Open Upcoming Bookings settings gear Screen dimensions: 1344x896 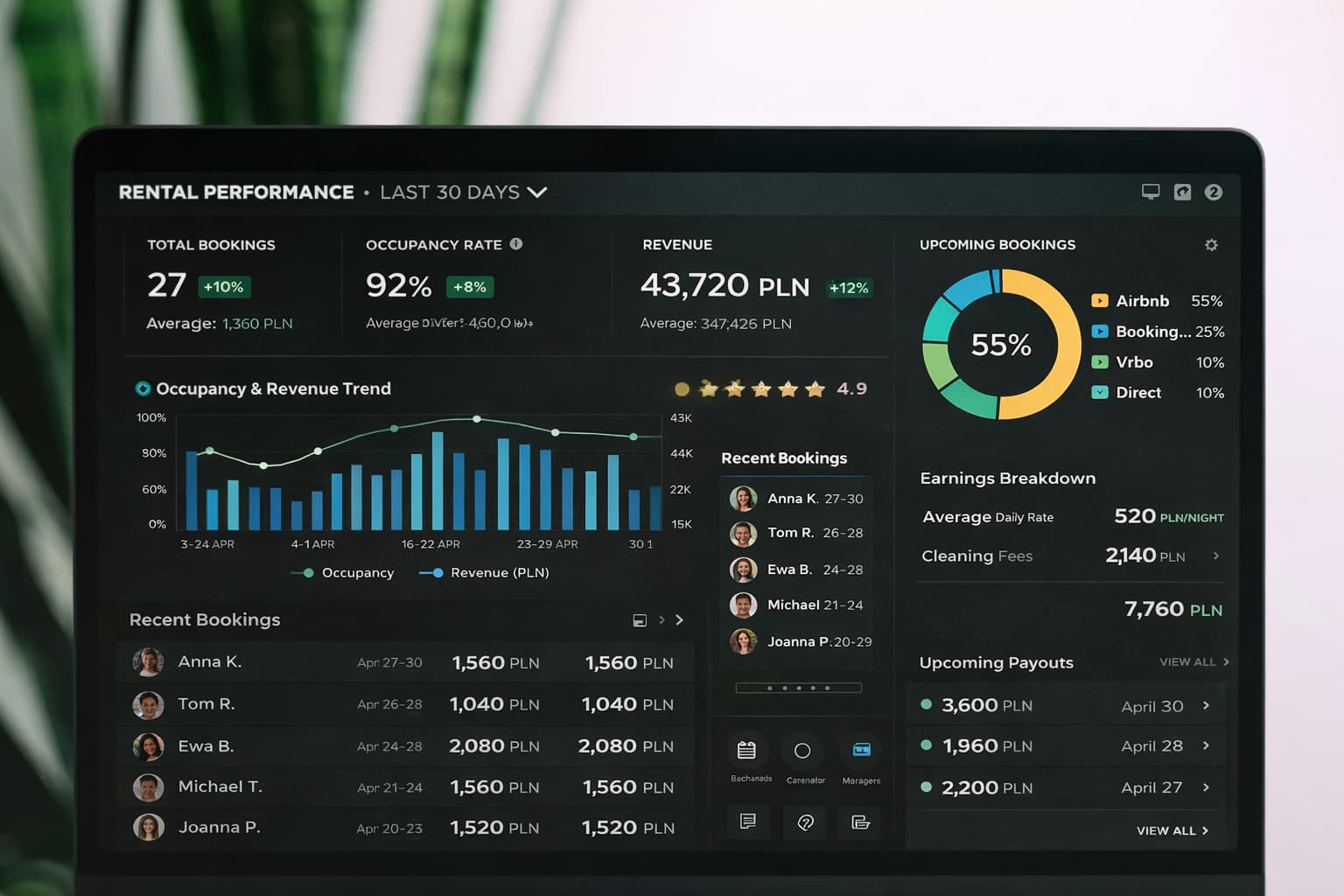coord(1211,245)
